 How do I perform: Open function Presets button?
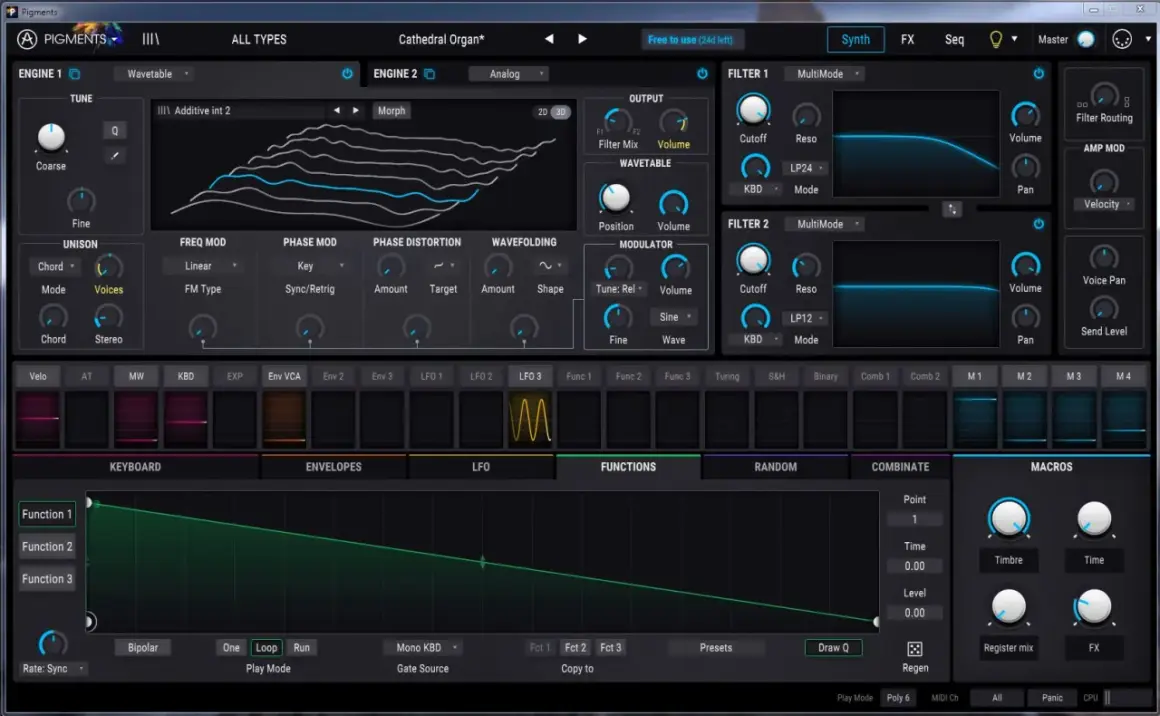pos(715,647)
